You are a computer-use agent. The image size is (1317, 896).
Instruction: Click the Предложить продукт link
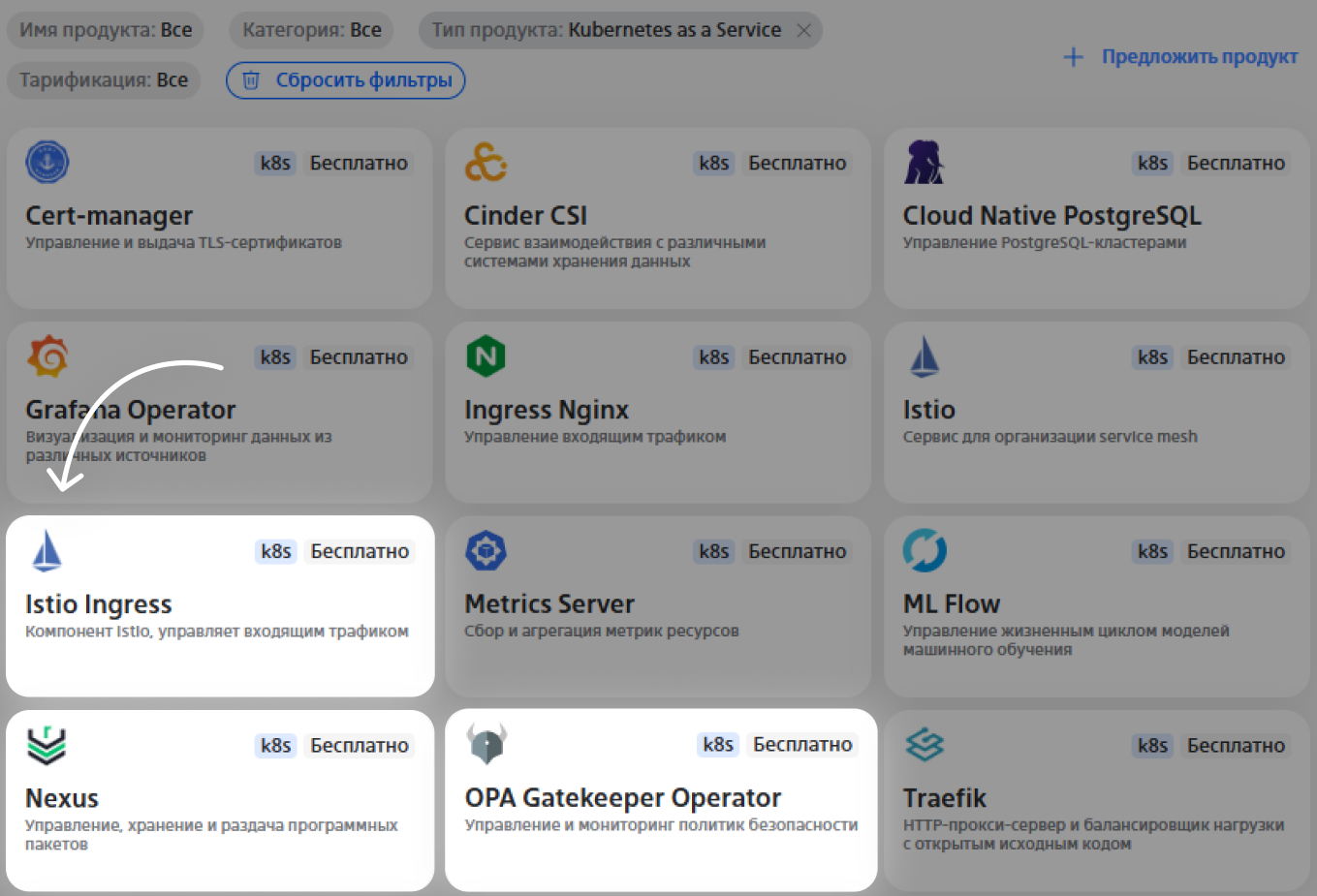1180,57
